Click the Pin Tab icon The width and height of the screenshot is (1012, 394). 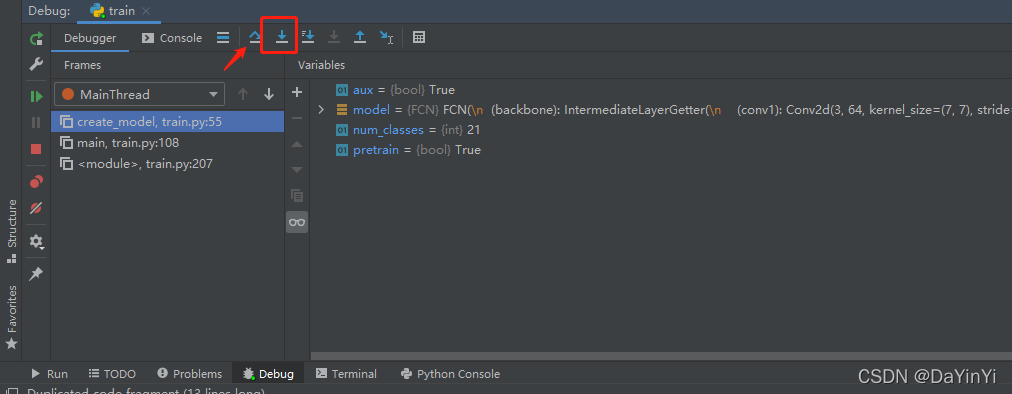pos(36,274)
